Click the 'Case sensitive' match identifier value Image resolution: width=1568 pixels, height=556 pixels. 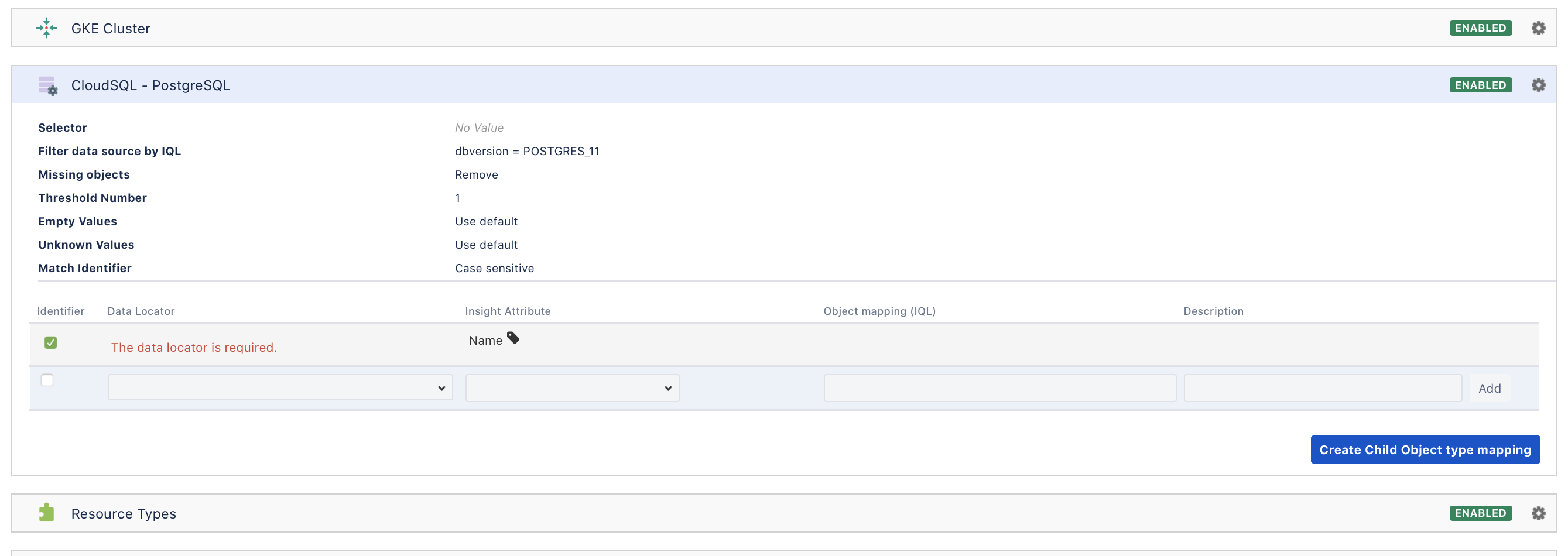(x=494, y=268)
